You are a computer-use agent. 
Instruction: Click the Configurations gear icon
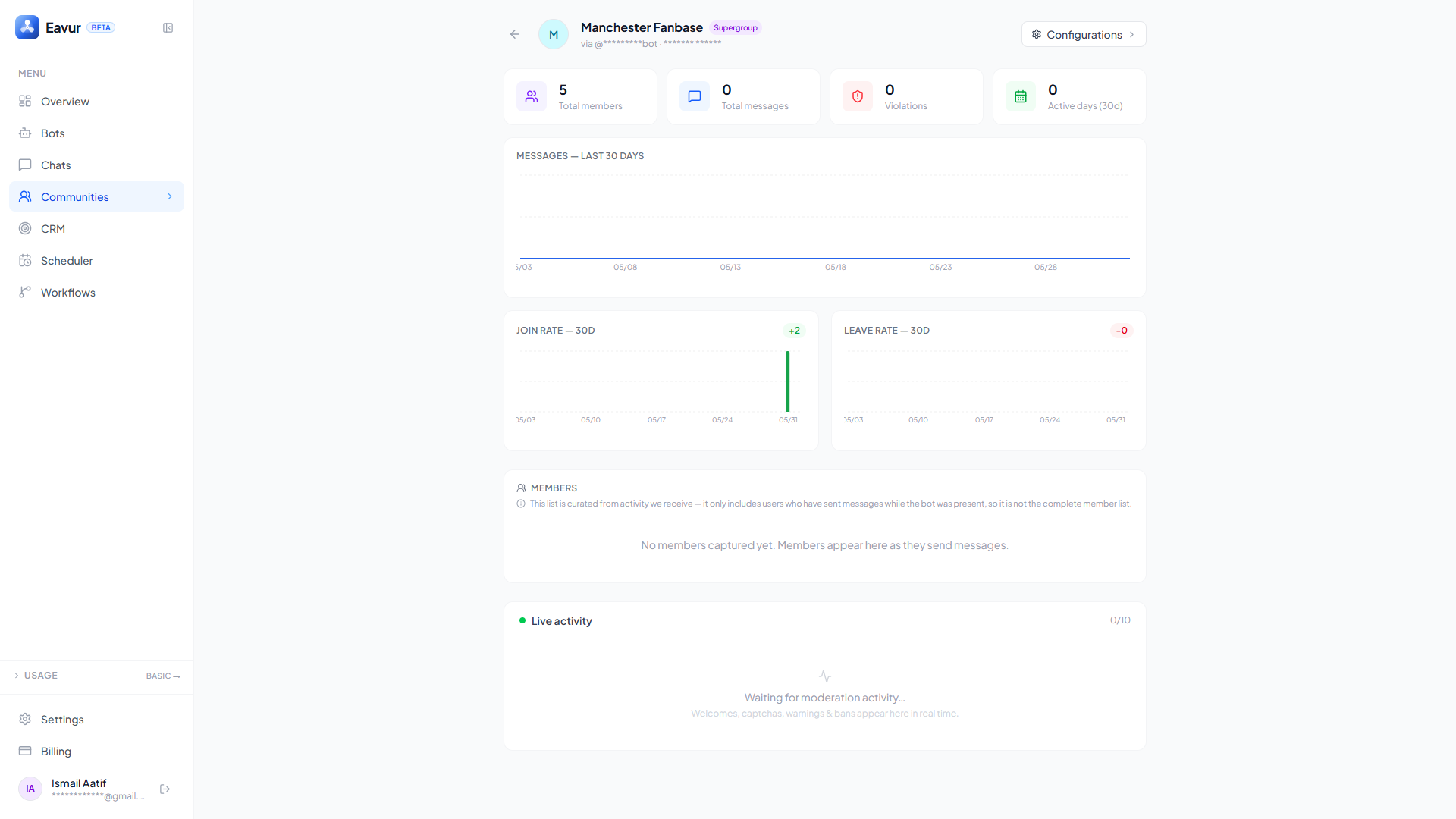1037,34
